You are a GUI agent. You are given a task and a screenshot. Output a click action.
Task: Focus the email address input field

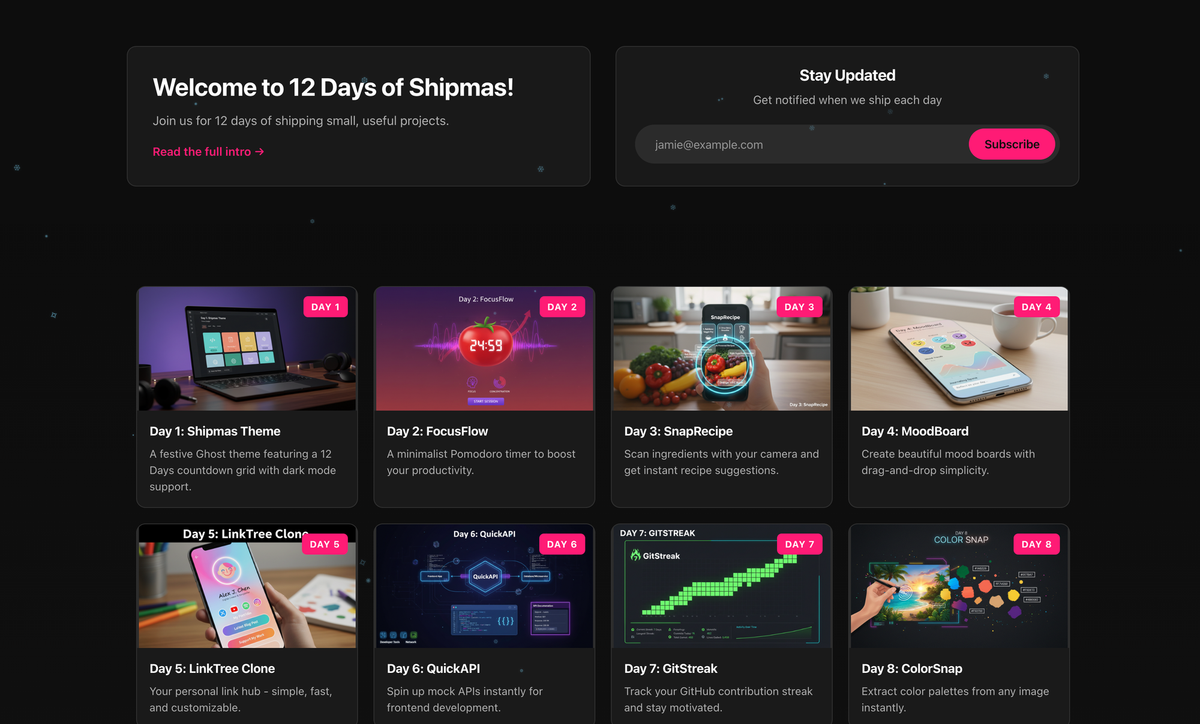(x=804, y=144)
